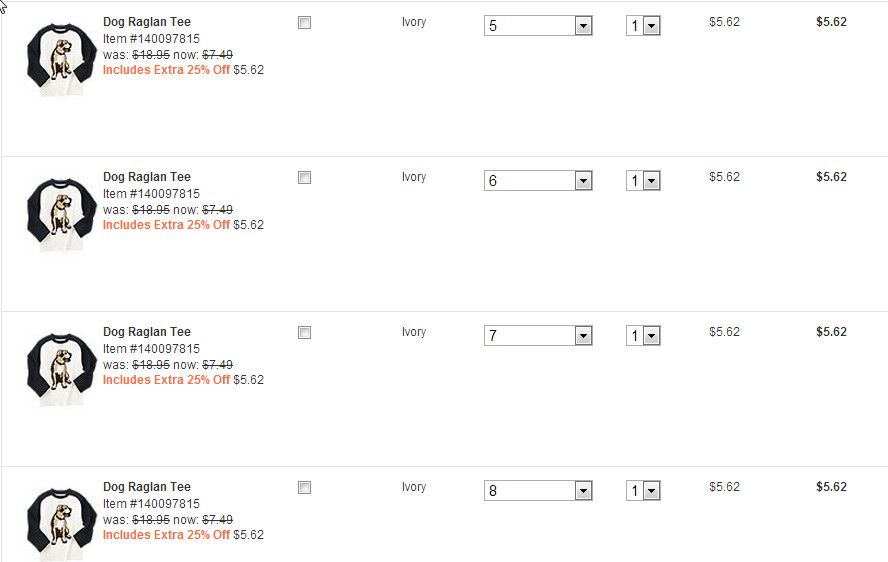Image resolution: width=888 pixels, height=562 pixels.
Task: Expand the size dropdown showing 6
Action: [538, 181]
